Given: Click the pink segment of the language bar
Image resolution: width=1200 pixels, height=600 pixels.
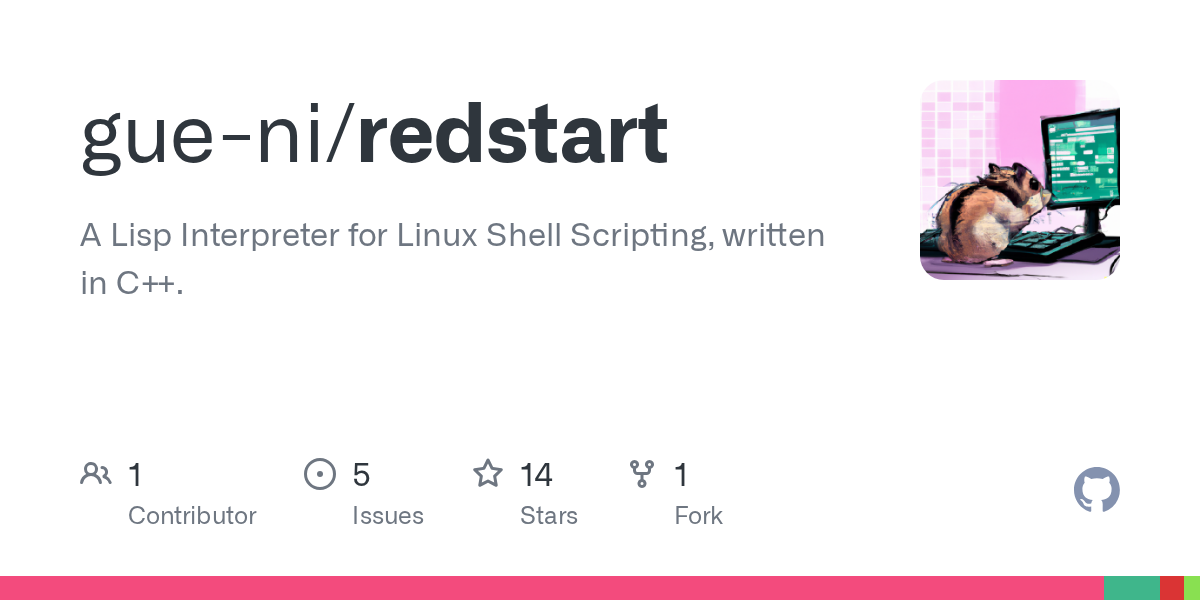Looking at the screenshot, I should click(x=551, y=588).
